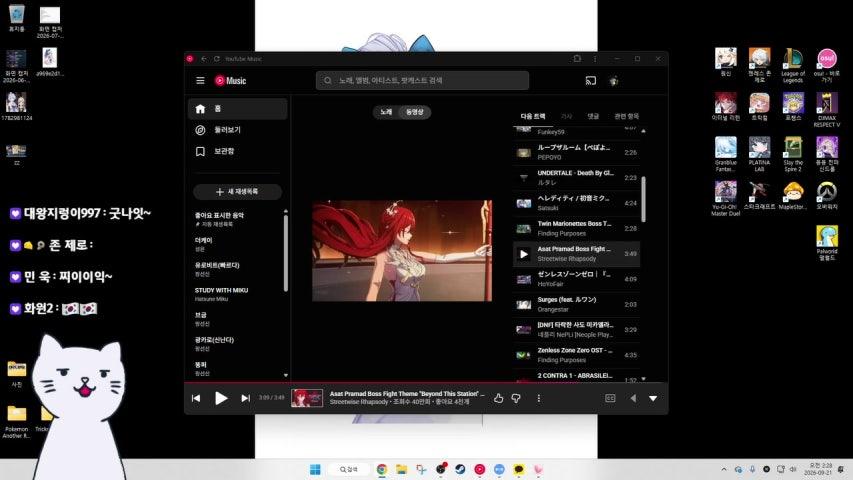This screenshot has height=480, width=853.
Task: Switch player to video mode (동영상)
Action: (x=415, y=112)
